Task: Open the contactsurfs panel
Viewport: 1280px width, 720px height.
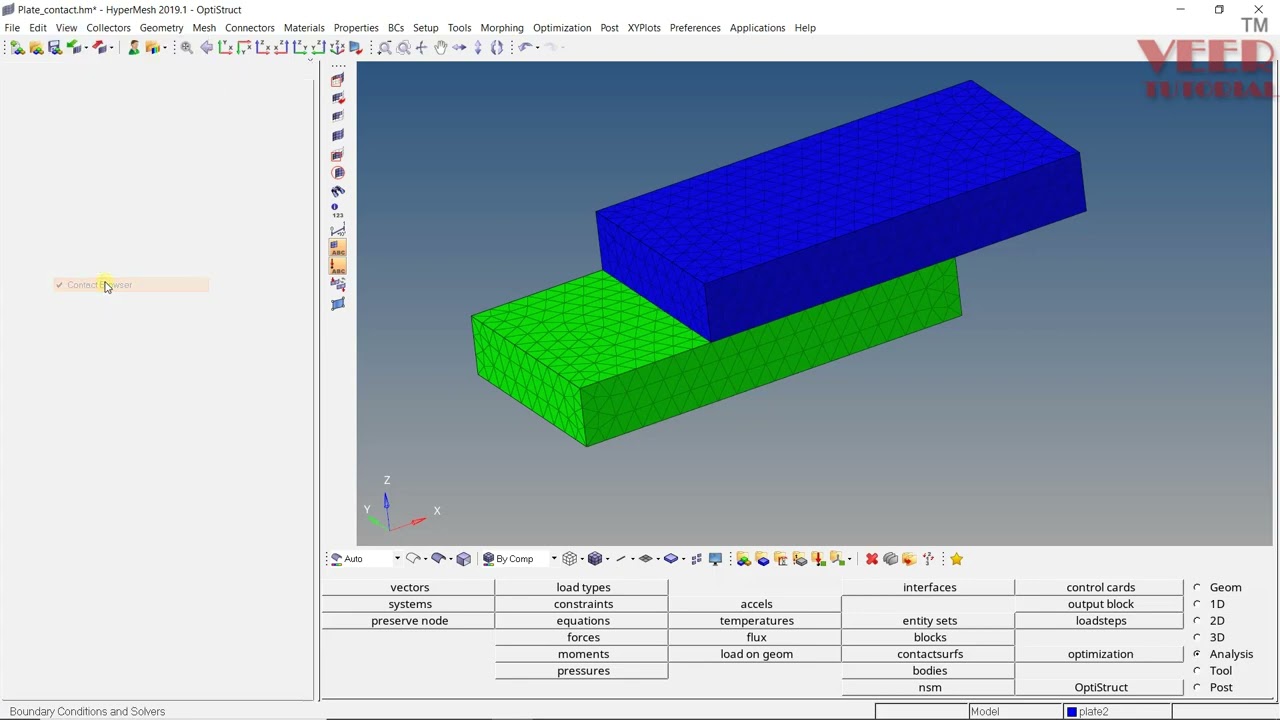Action: (x=930, y=654)
